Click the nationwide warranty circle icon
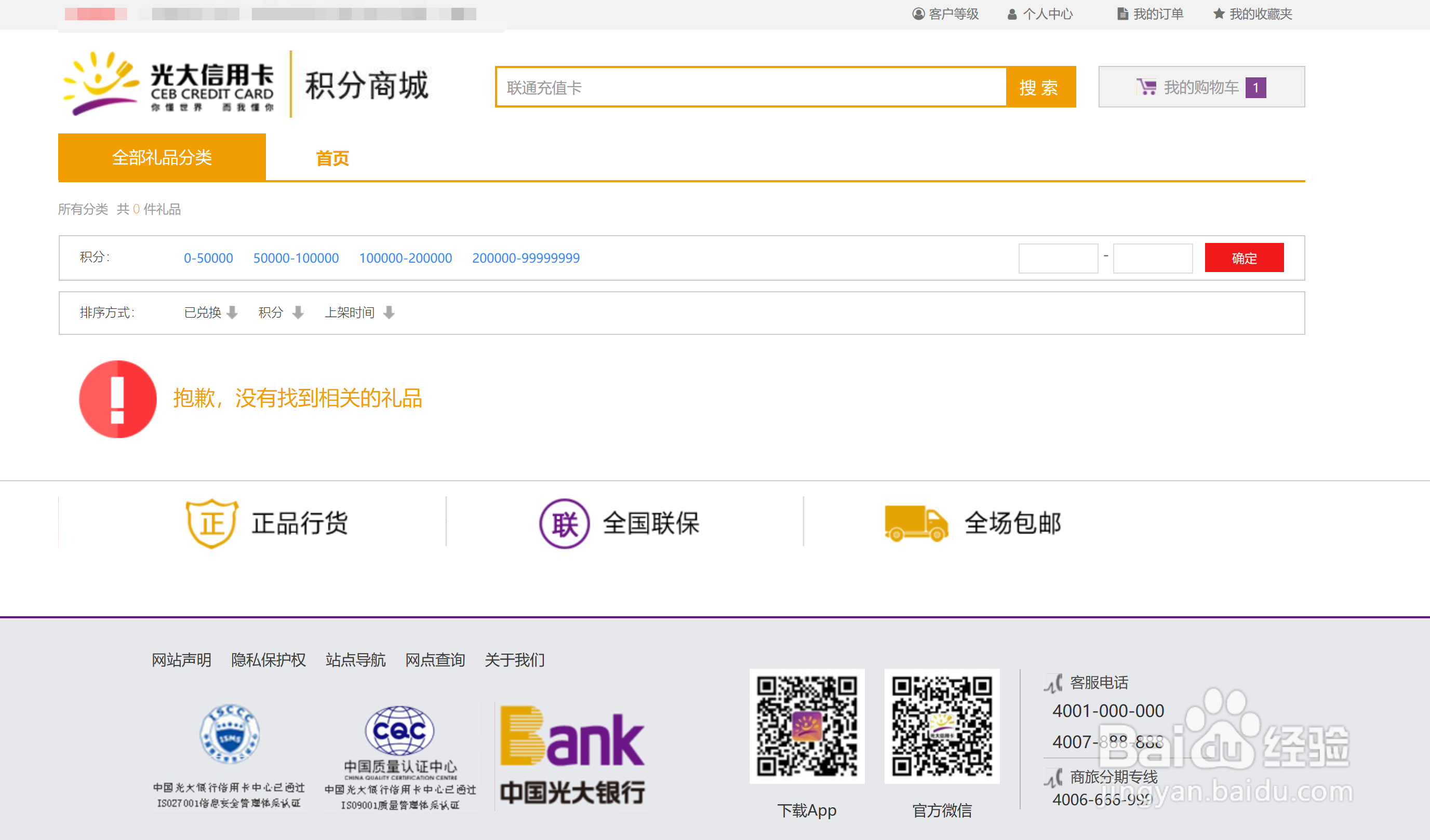The height and width of the screenshot is (840, 1430). [x=564, y=523]
